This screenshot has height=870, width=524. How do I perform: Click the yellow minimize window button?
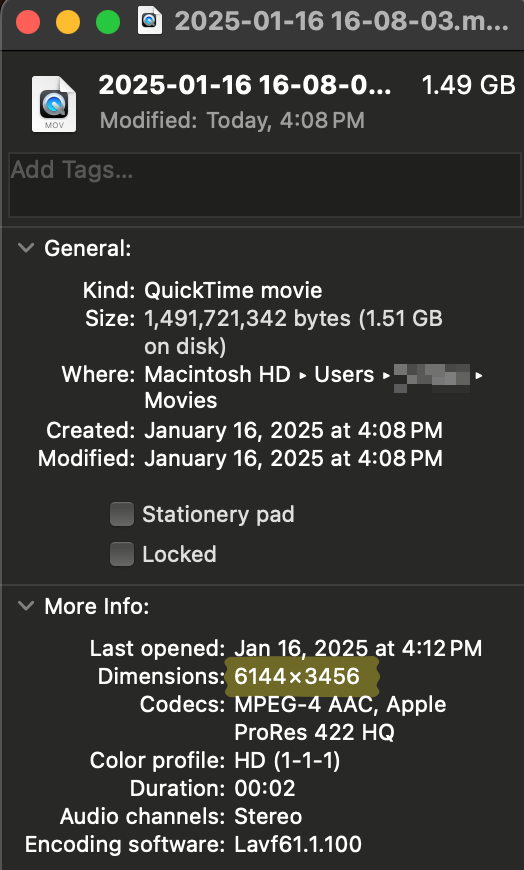[68, 22]
